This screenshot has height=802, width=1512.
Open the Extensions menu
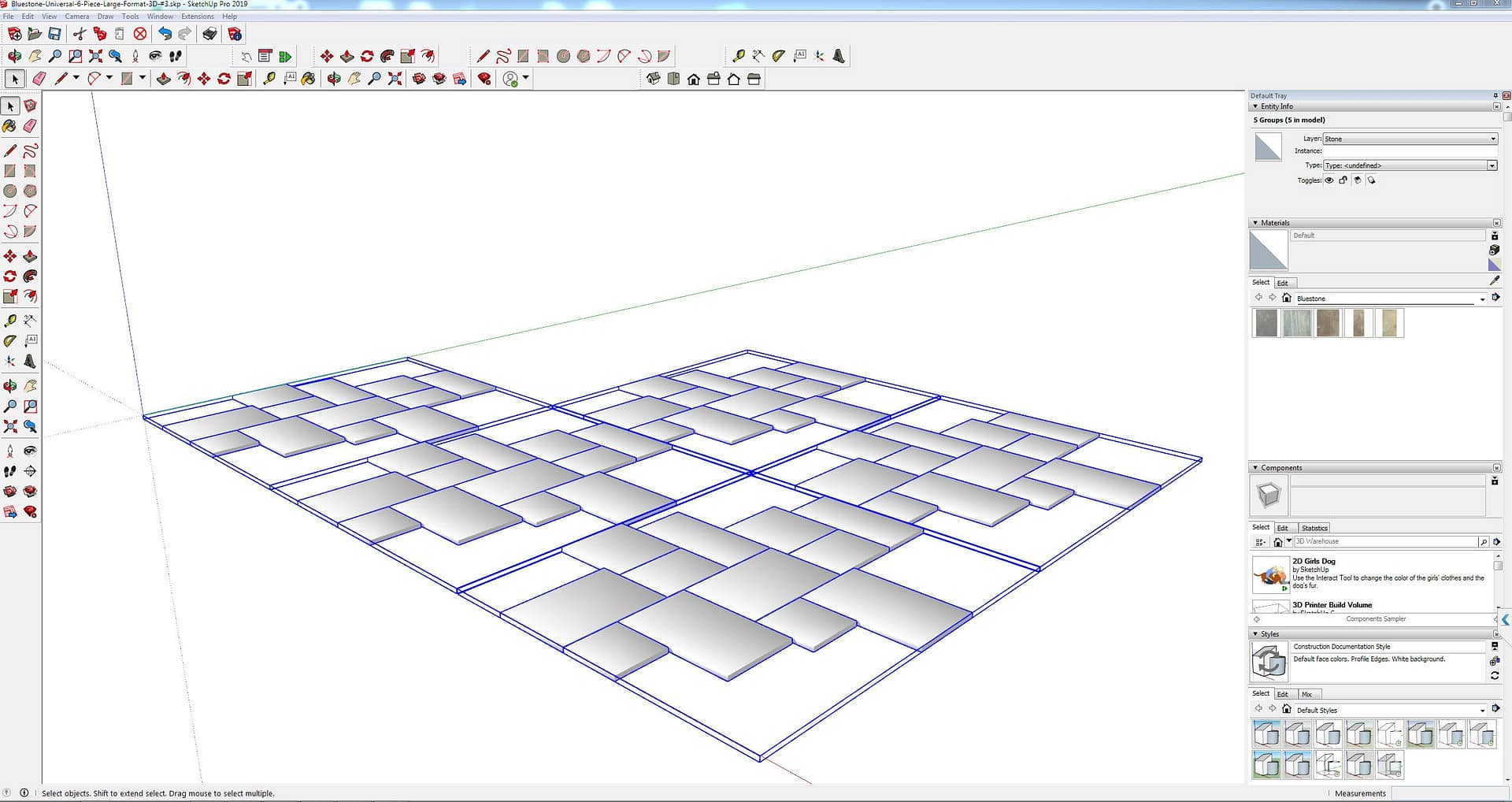tap(197, 17)
